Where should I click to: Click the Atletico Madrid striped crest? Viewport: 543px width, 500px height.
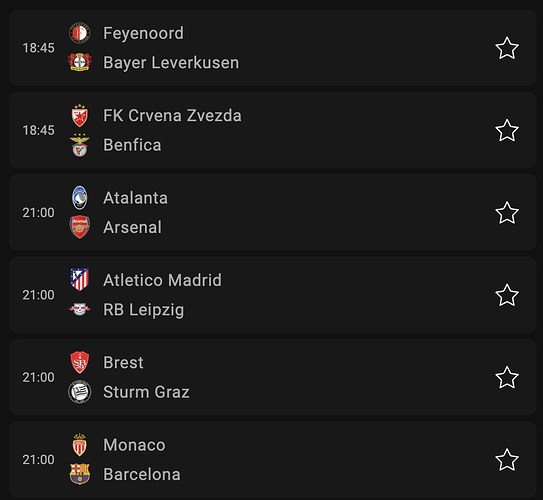click(x=80, y=280)
